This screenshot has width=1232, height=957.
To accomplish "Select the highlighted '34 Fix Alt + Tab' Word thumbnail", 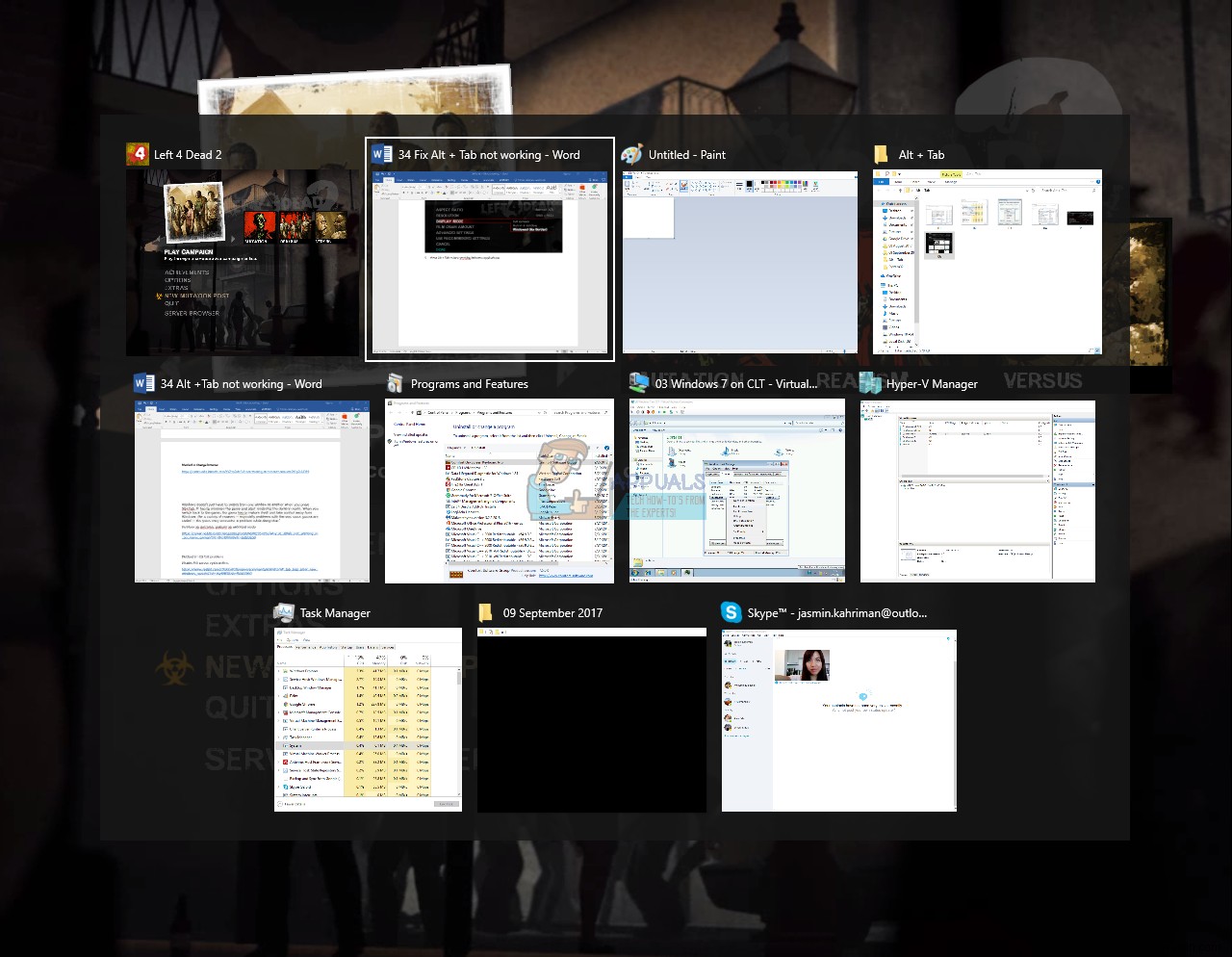I will [x=490, y=263].
